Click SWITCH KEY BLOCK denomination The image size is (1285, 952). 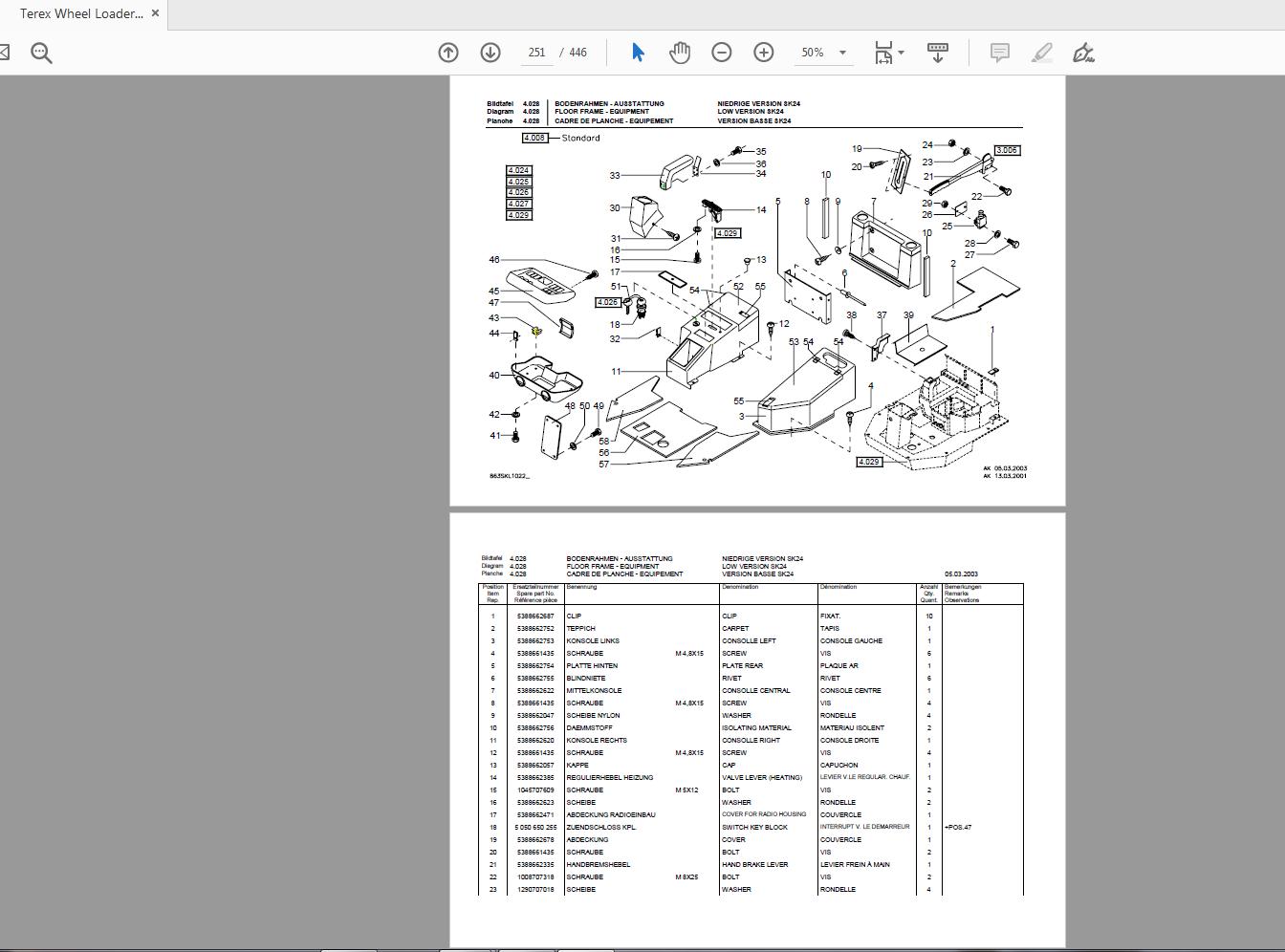click(x=754, y=828)
